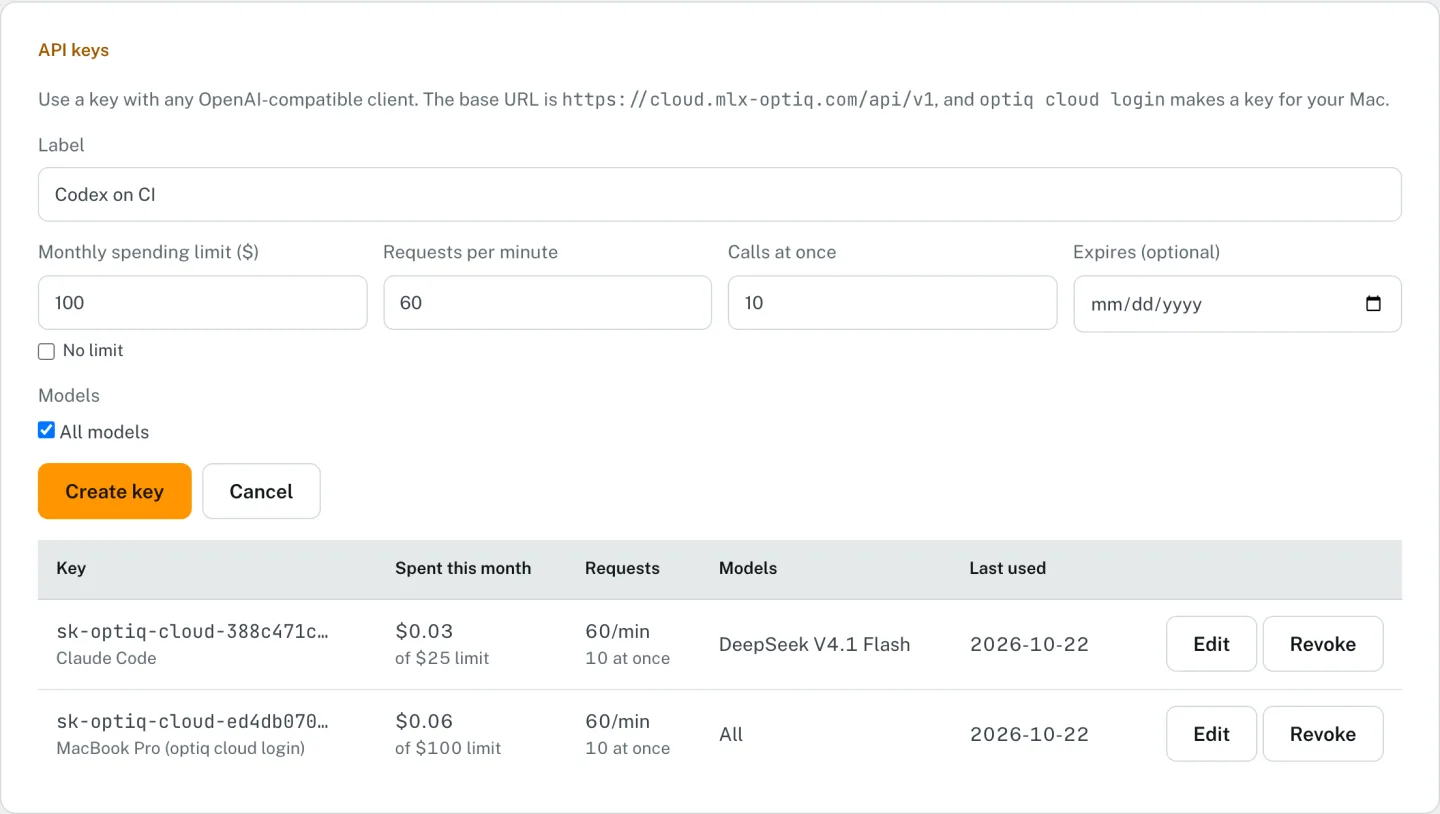This screenshot has height=814, width=1440.
Task: Select key sk-optiq-cloud-388c471c text
Action: 192,631
